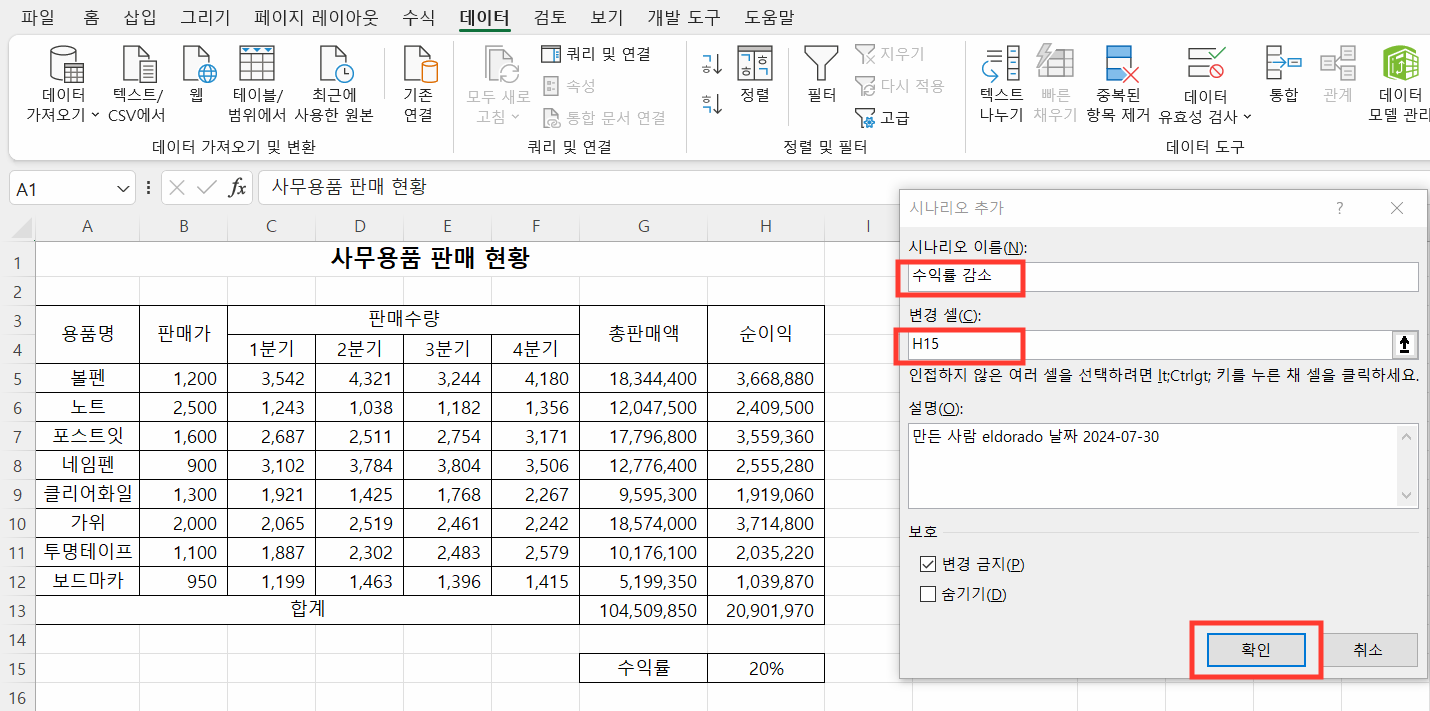Click the 지우기 filter item

[890, 54]
